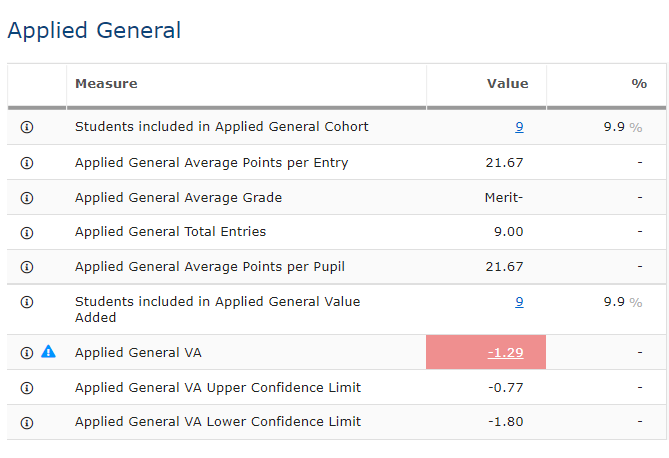Viewport: 669px width, 458px height.
Task: Open info for VA Upper Confidence Limit
Action: pyautogui.click(x=27, y=388)
